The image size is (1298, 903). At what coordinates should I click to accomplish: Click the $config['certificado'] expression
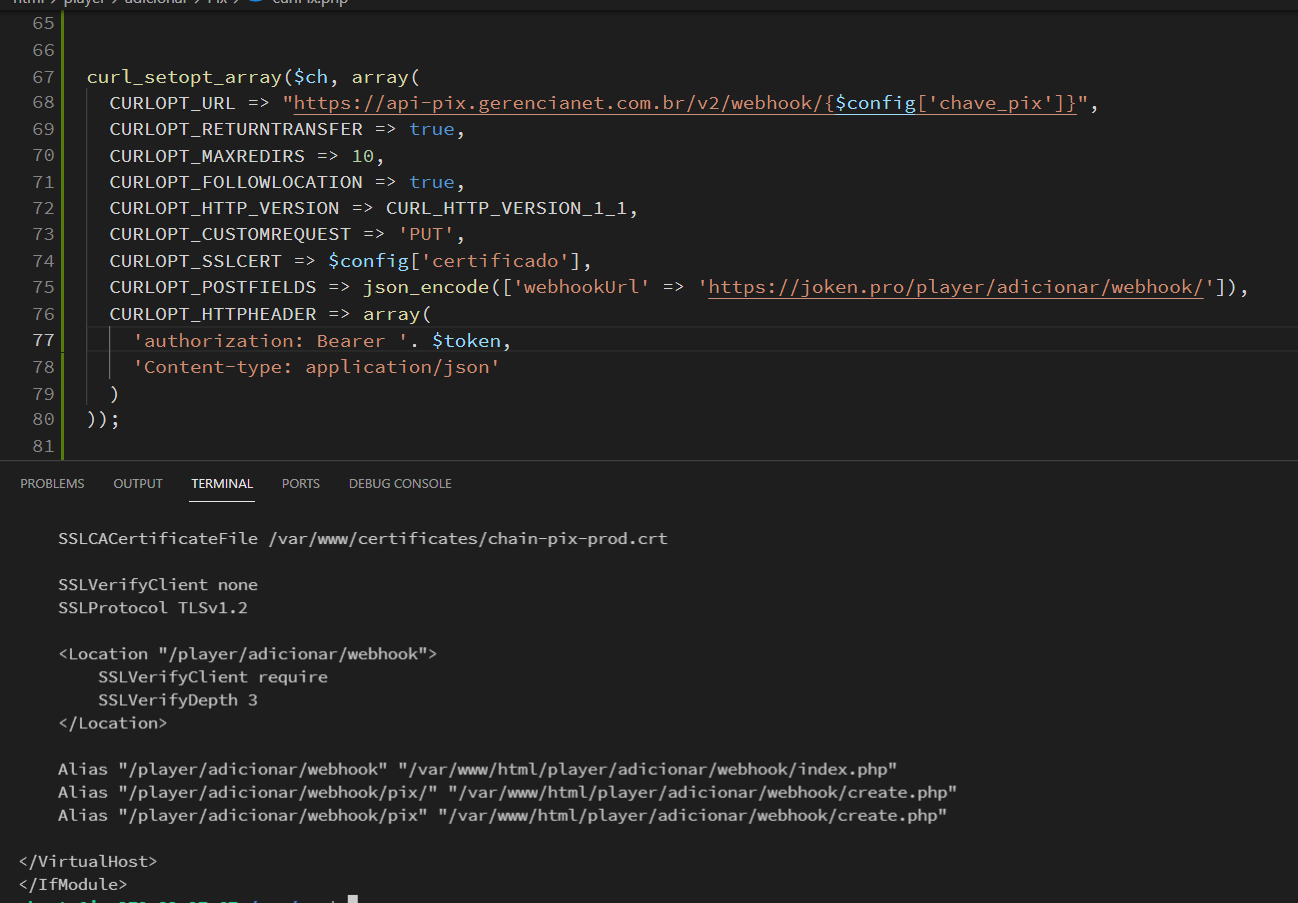pyautogui.click(x=455, y=261)
